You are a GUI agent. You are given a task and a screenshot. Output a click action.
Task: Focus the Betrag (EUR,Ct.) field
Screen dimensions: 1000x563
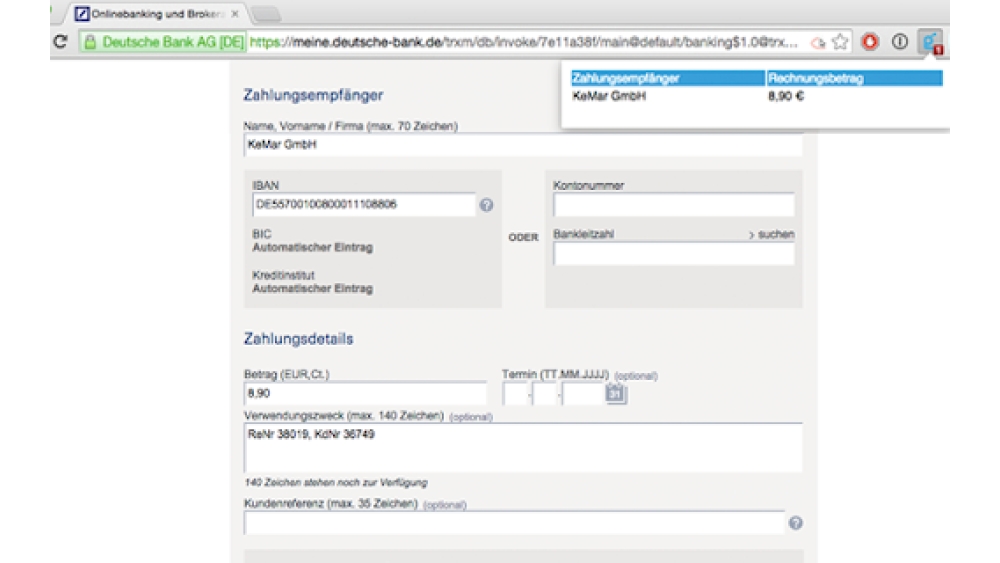tap(365, 393)
